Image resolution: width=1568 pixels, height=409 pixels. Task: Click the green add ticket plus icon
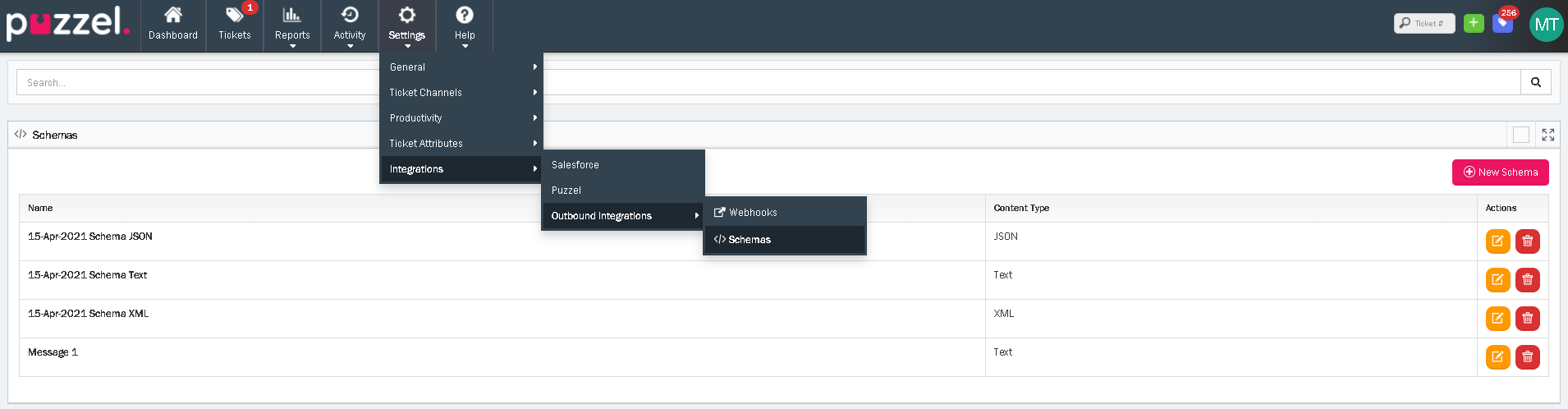coord(1474,23)
